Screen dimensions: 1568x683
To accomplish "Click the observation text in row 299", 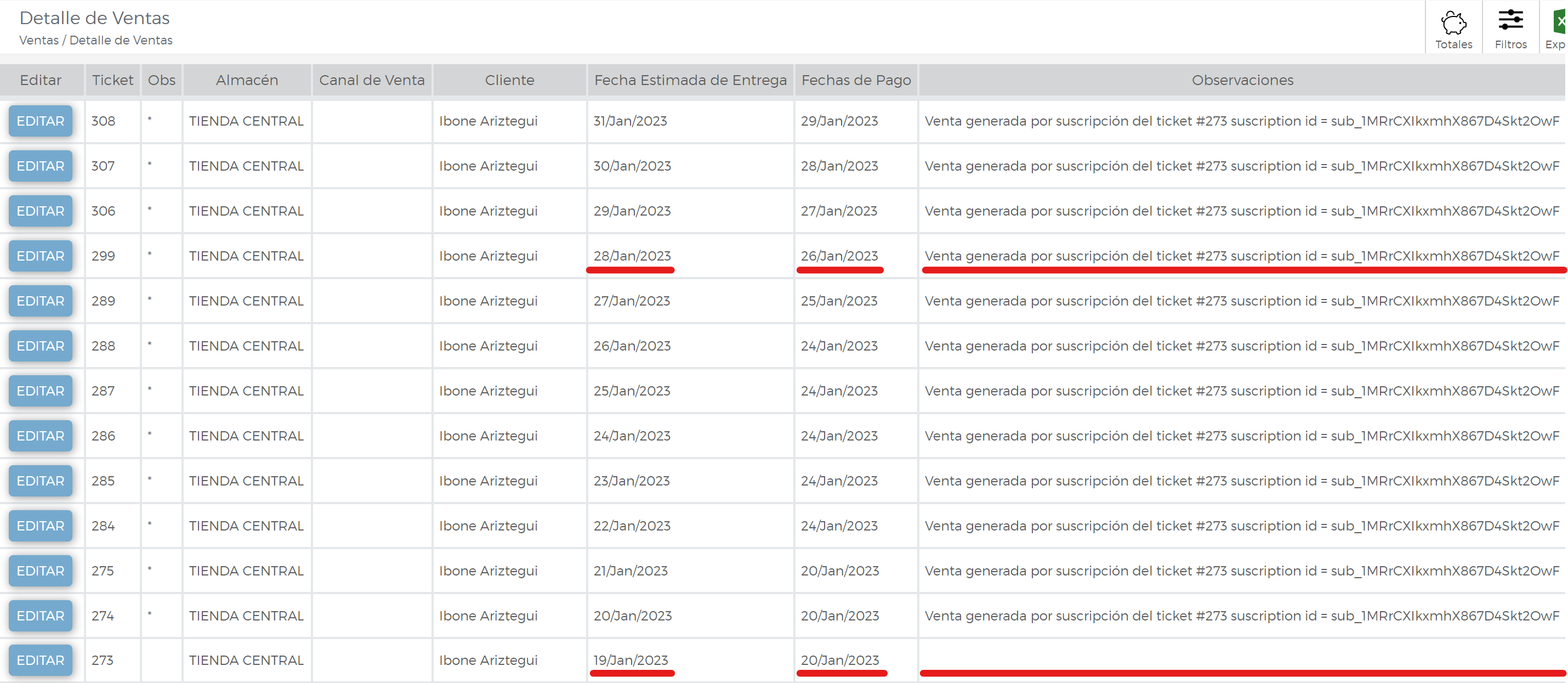I will (1242, 257).
